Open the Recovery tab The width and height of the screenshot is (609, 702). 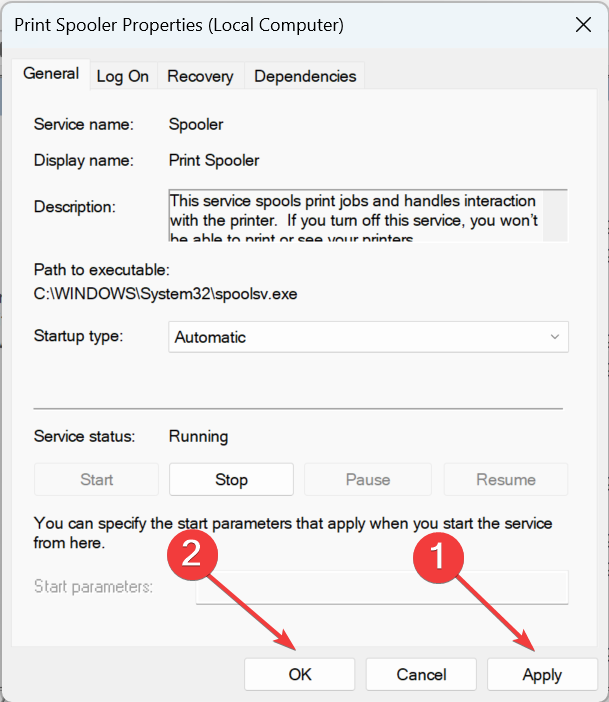200,76
